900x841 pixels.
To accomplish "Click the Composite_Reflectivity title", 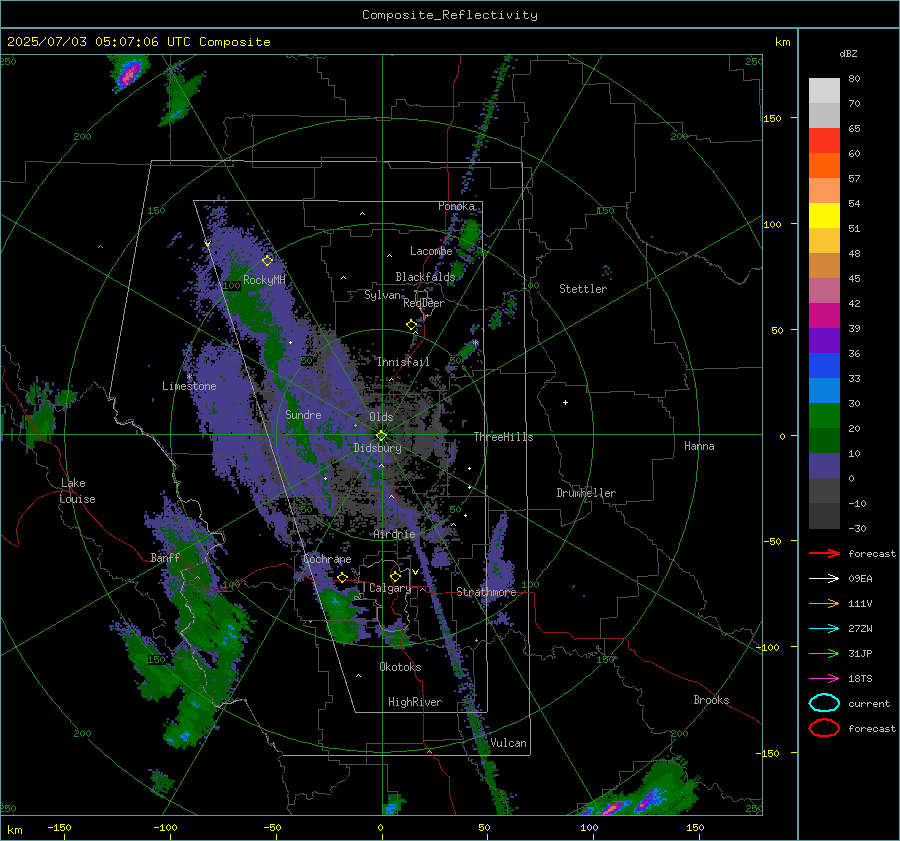I will (x=450, y=15).
